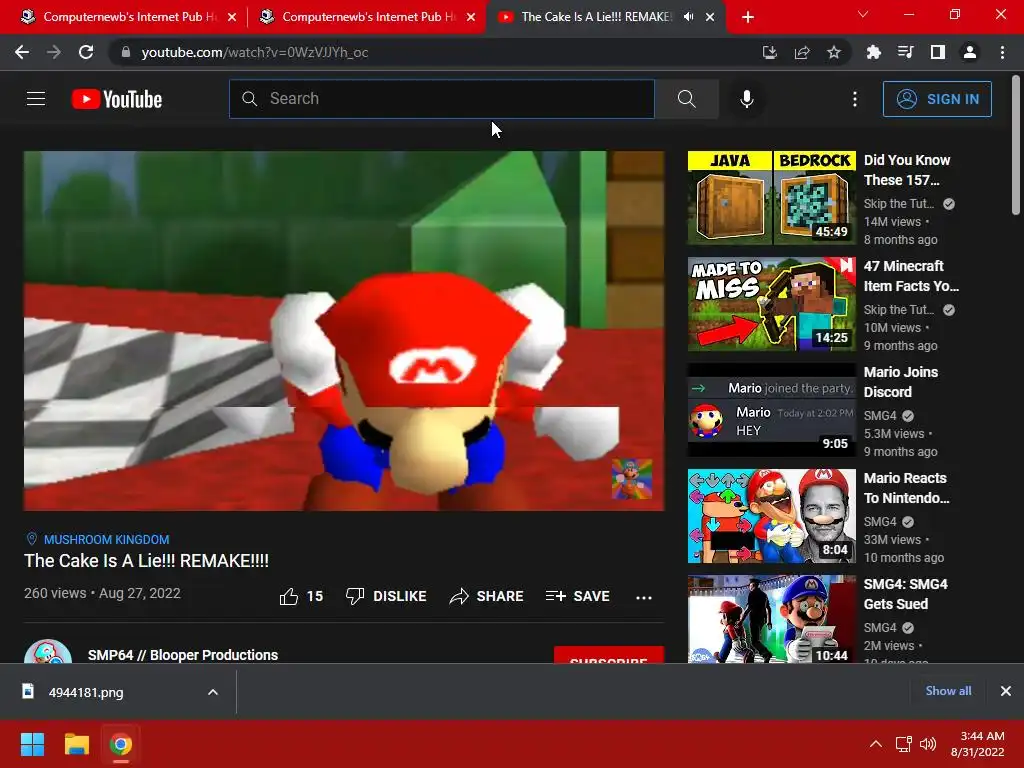Open '47 Minecraft Item Facts' title

pyautogui.click(x=911, y=276)
